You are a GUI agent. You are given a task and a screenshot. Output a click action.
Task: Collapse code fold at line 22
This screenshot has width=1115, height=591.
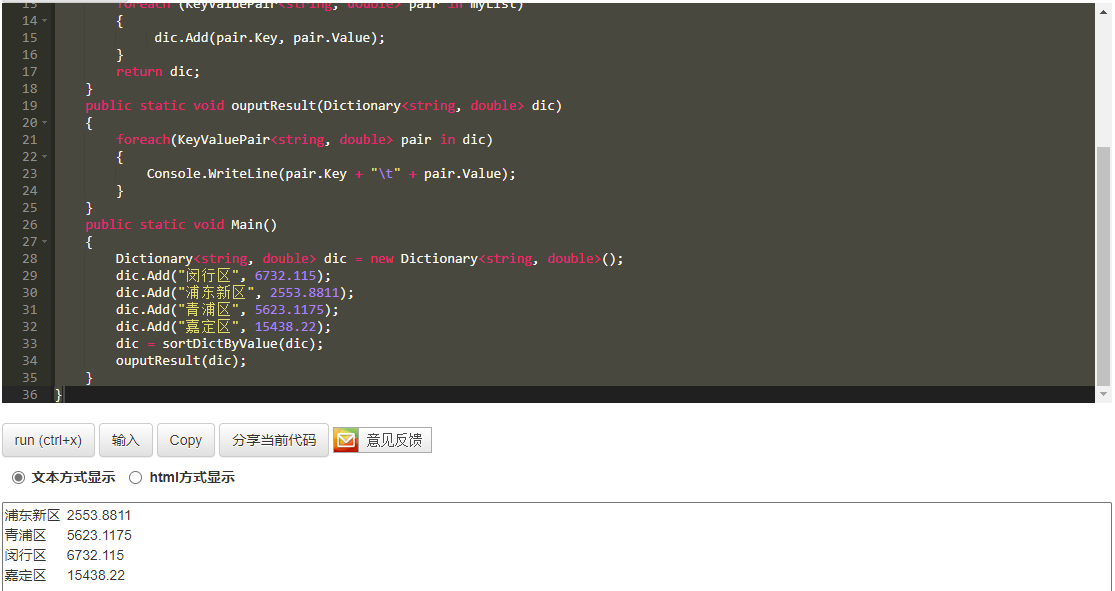coord(45,156)
